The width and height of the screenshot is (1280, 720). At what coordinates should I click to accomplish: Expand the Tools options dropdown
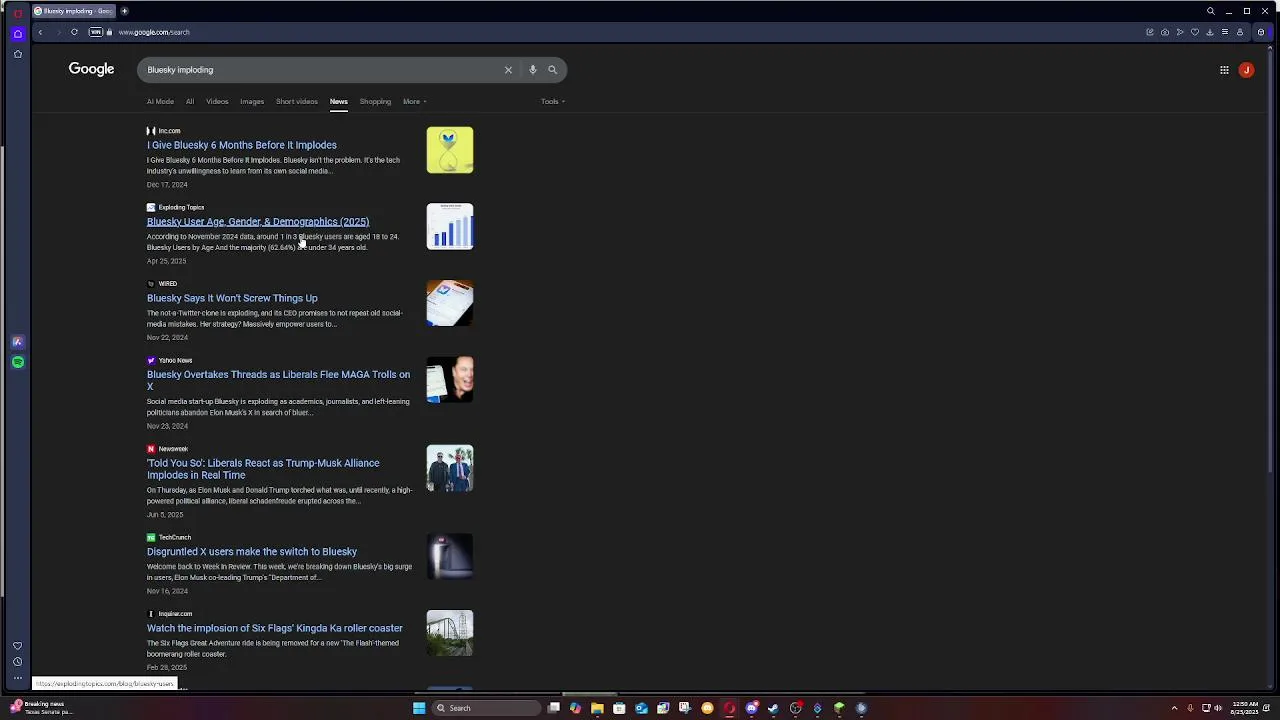(x=553, y=101)
